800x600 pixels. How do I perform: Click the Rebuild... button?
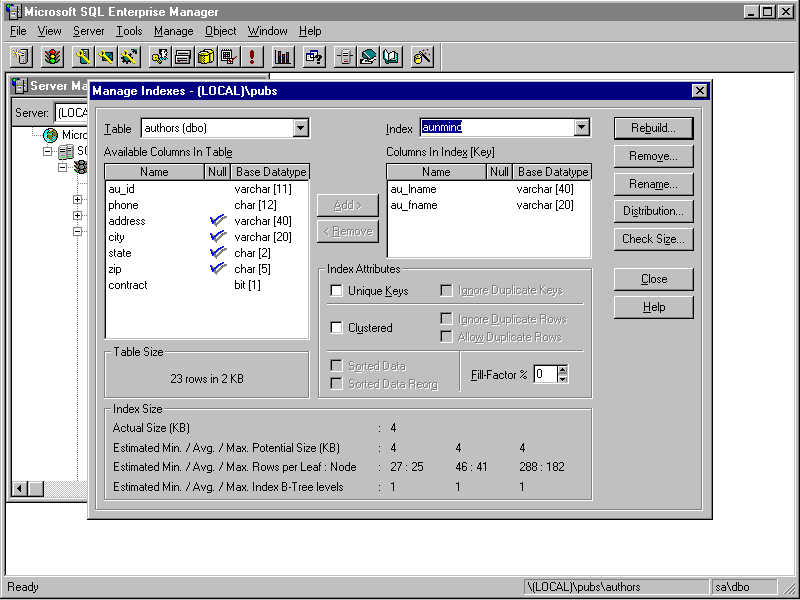click(653, 128)
